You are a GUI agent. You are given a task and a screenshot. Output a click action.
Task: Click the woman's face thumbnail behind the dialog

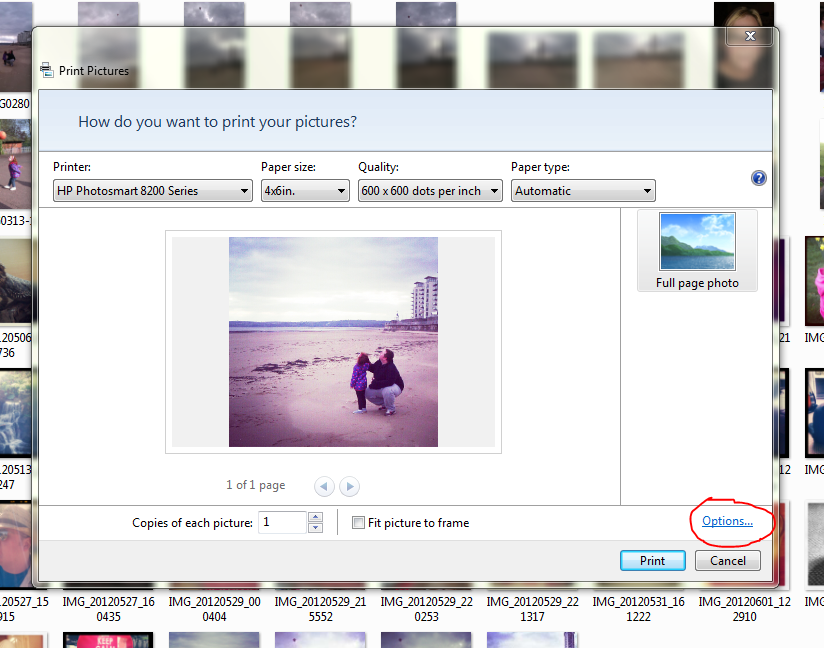tap(744, 45)
